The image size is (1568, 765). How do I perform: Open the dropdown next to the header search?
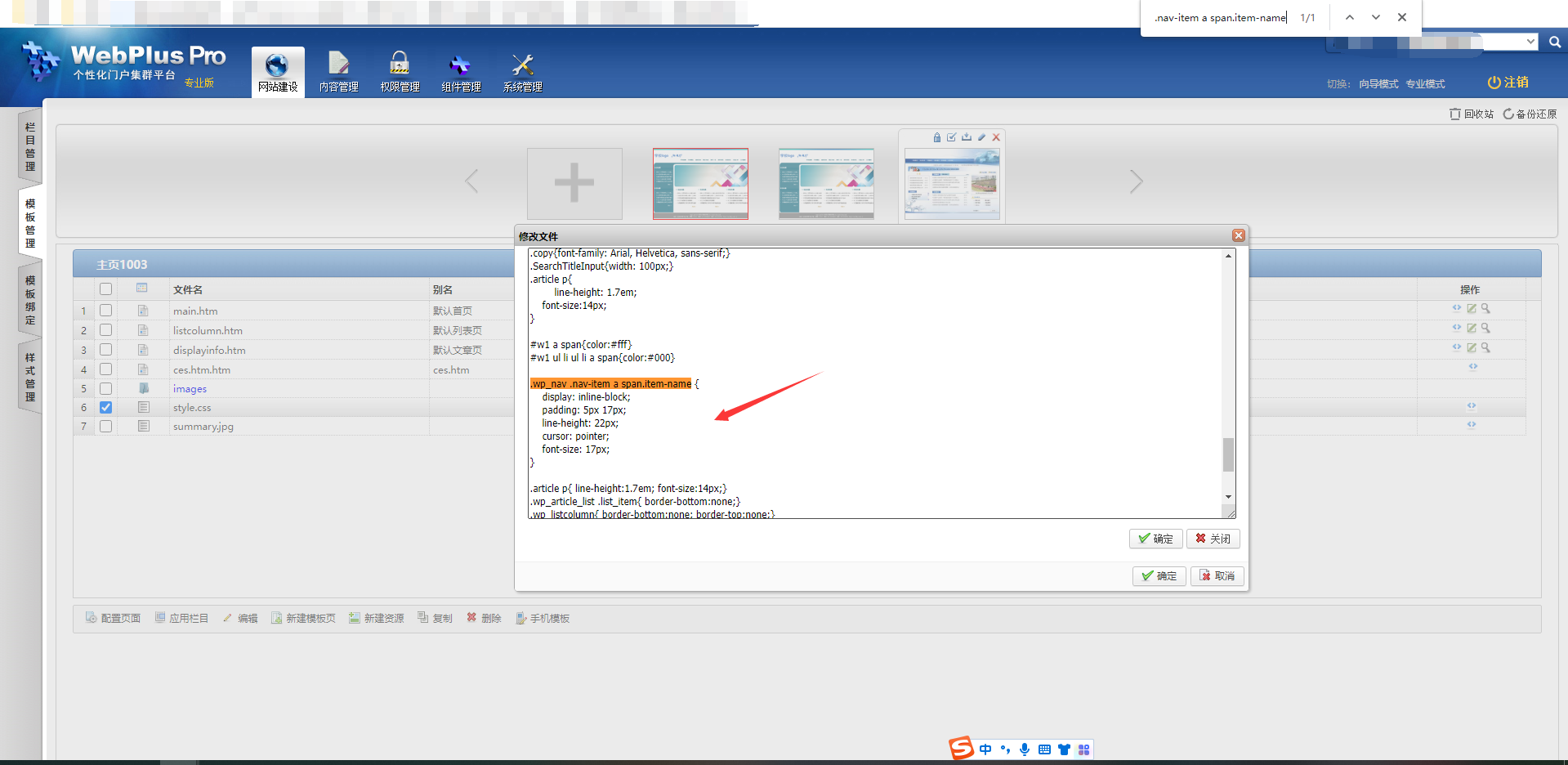(1530, 42)
